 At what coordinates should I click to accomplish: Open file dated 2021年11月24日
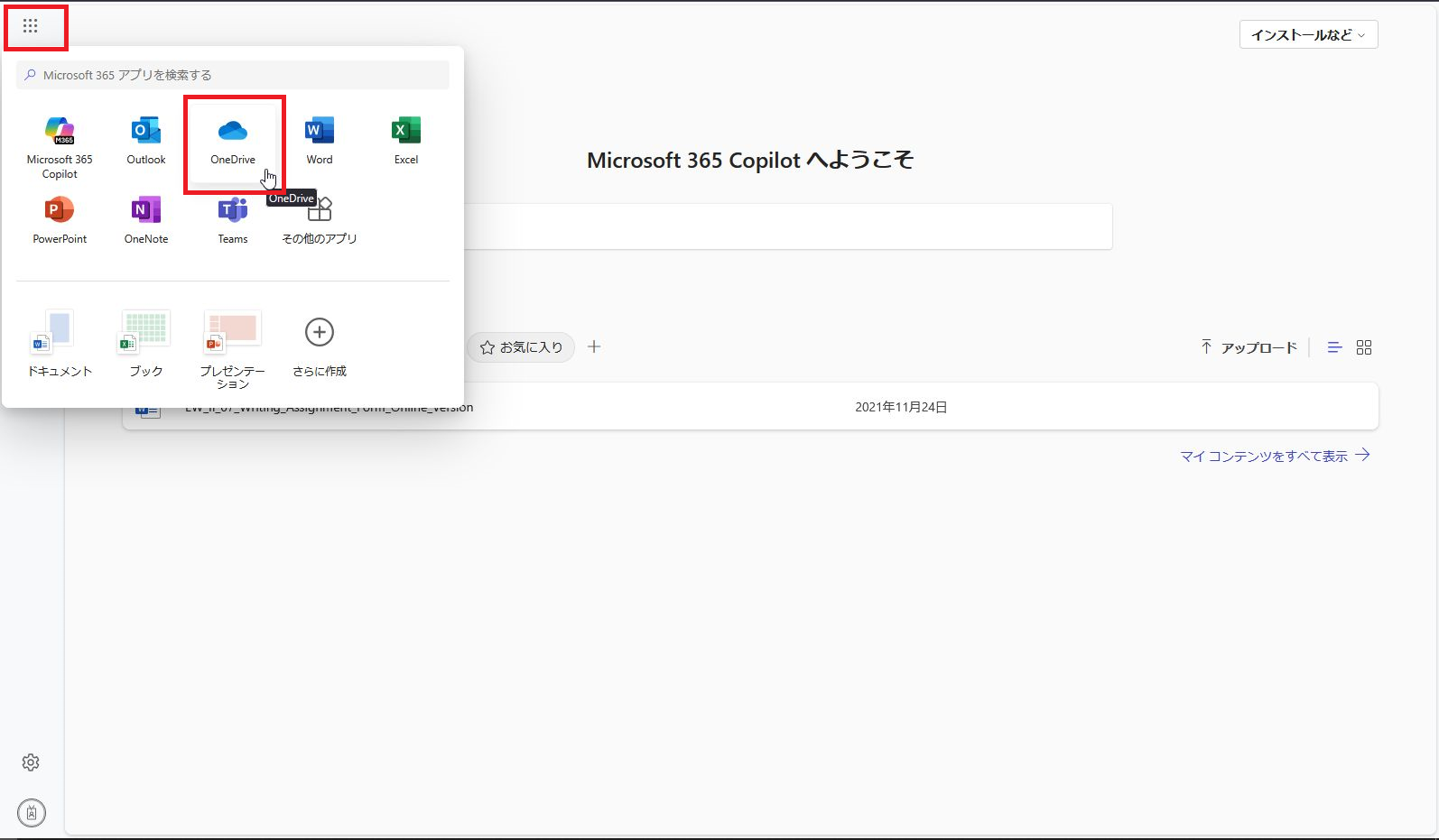[x=750, y=407]
